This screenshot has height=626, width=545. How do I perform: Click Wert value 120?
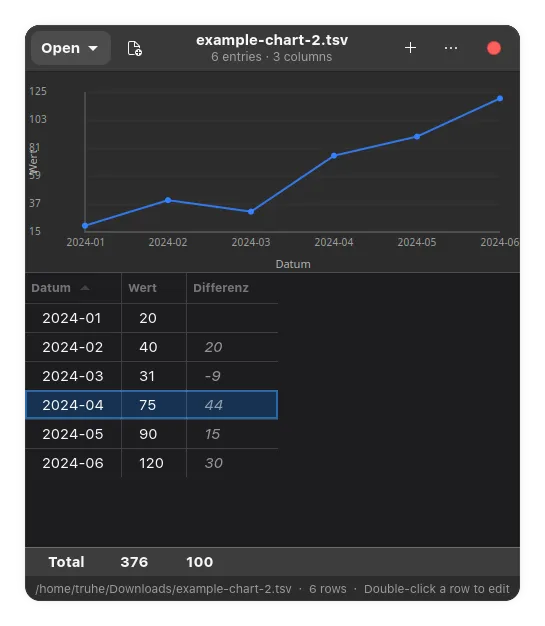pos(151,463)
